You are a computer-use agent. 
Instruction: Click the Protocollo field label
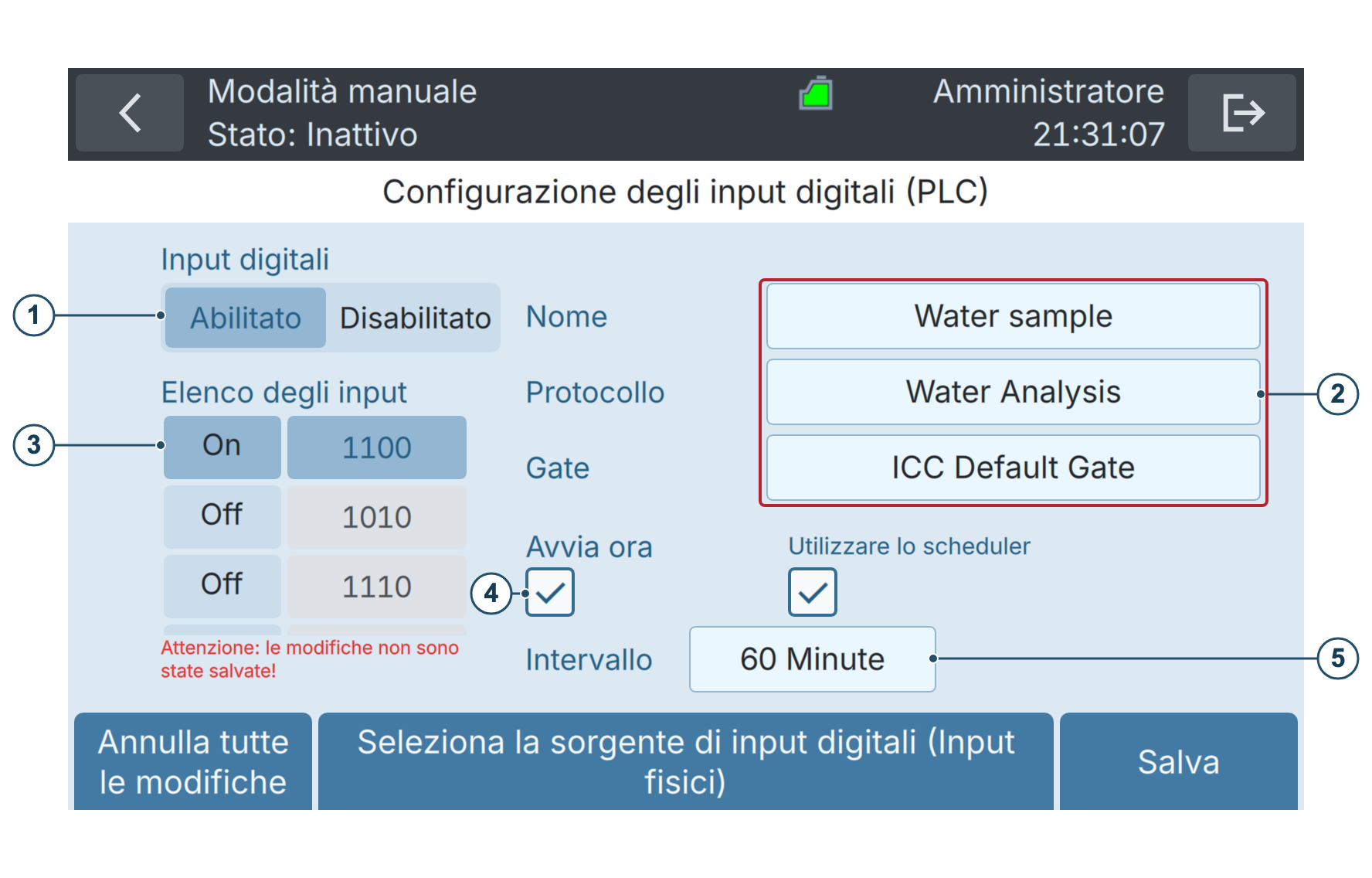pos(595,393)
